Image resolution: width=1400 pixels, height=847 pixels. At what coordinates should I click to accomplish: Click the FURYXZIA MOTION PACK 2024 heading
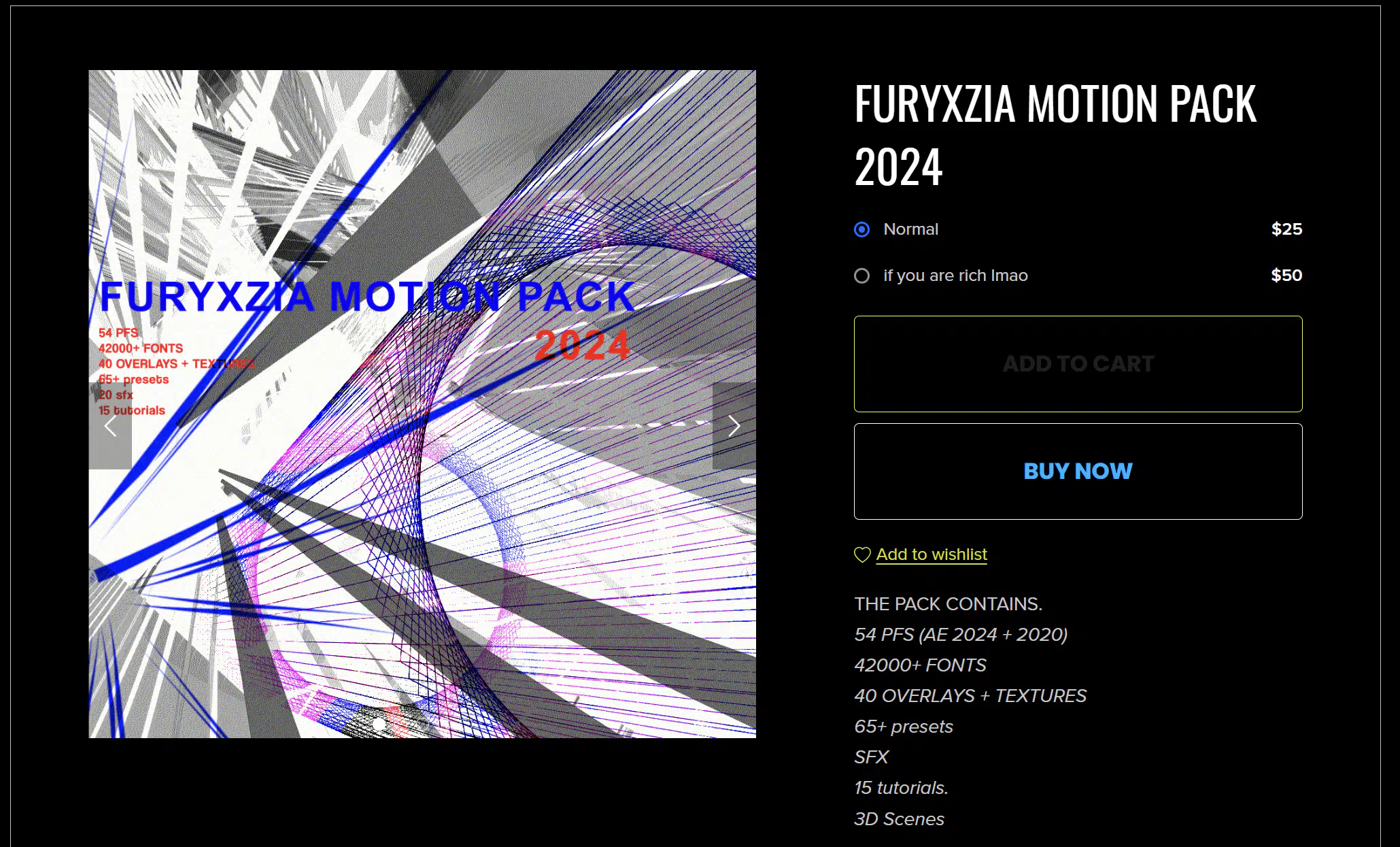[1055, 135]
